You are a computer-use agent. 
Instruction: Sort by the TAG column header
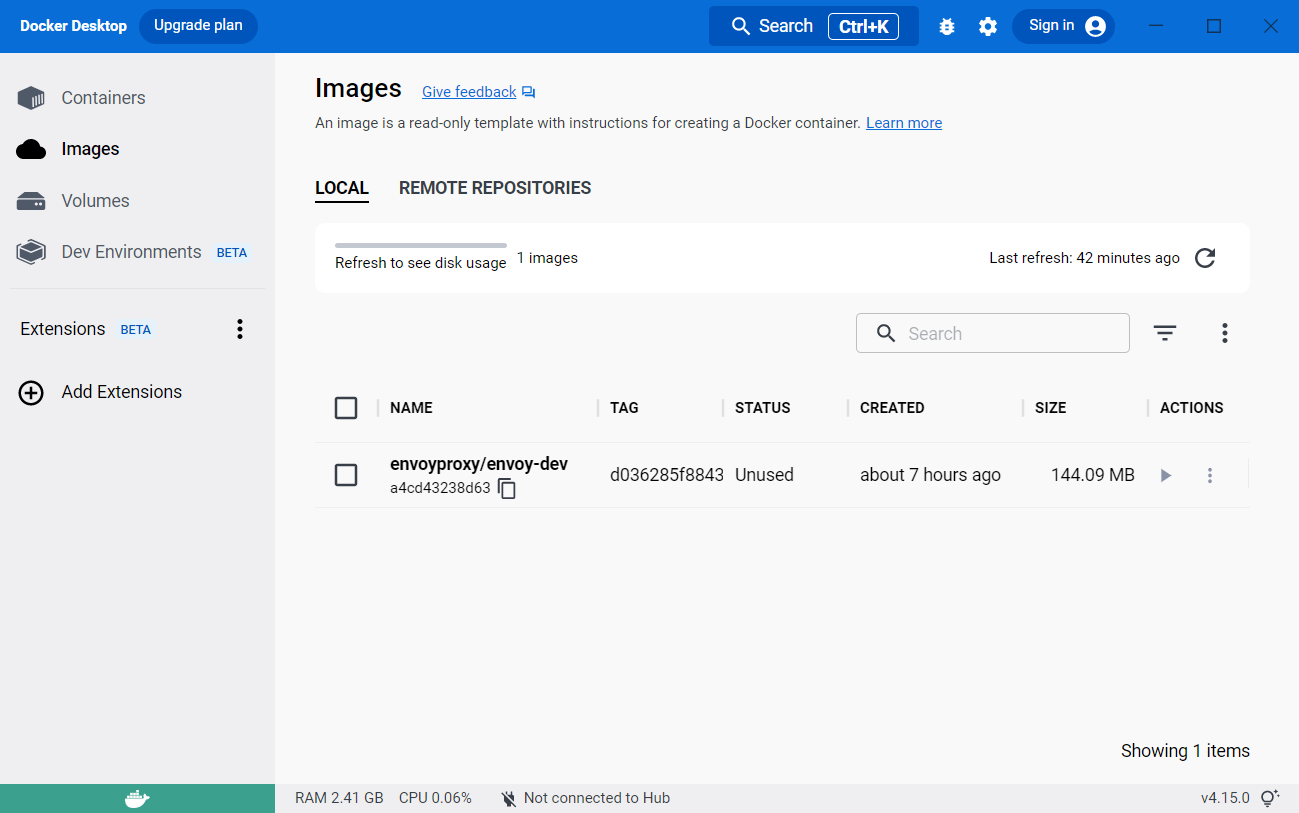pos(624,408)
